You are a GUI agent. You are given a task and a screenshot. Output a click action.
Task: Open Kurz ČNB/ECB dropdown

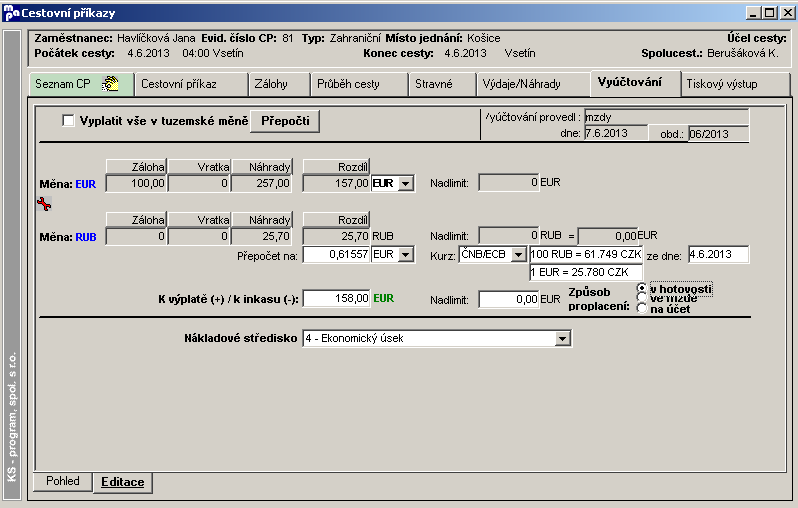coord(518,254)
